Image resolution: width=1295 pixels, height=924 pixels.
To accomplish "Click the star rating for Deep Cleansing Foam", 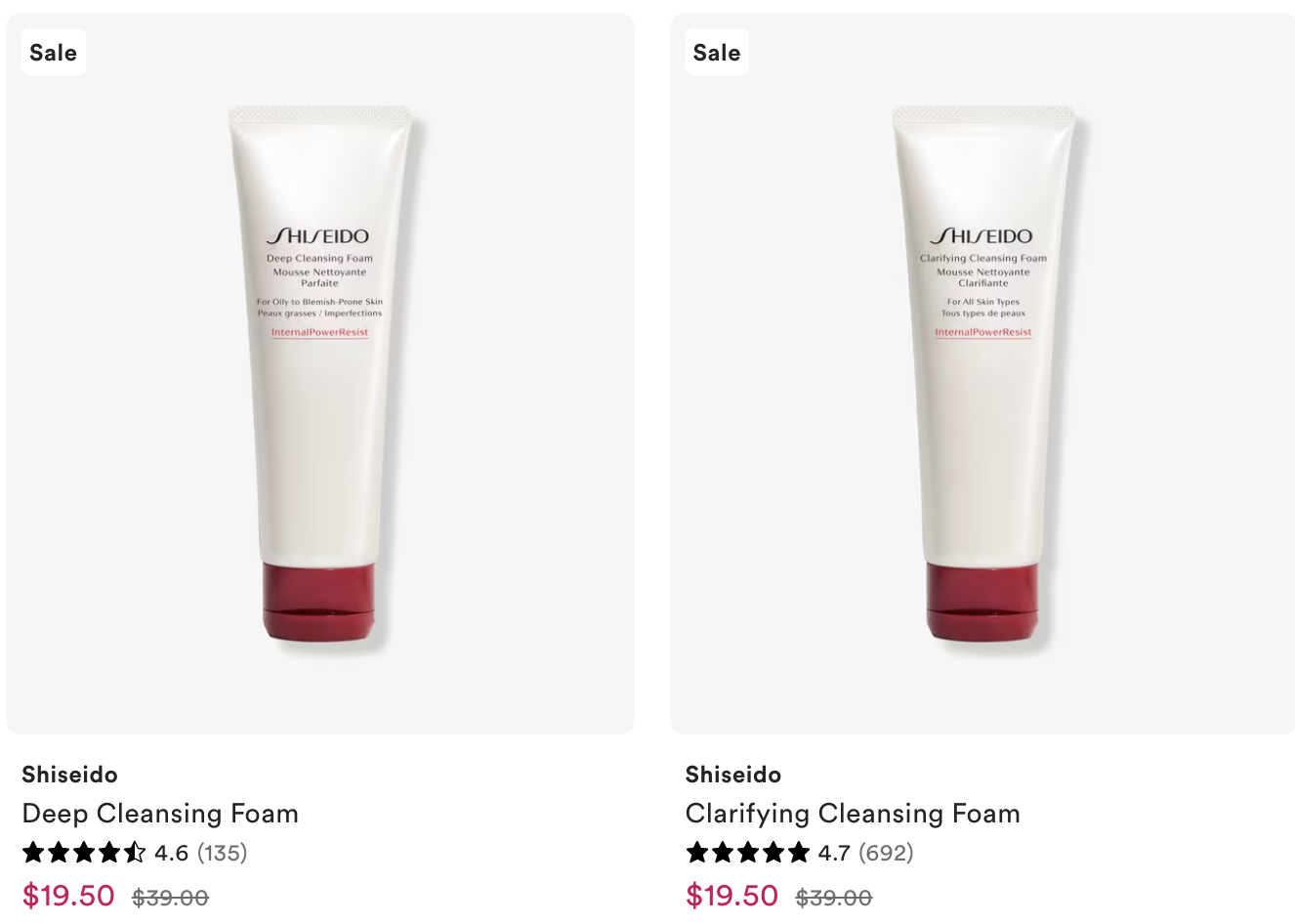I will (84, 853).
